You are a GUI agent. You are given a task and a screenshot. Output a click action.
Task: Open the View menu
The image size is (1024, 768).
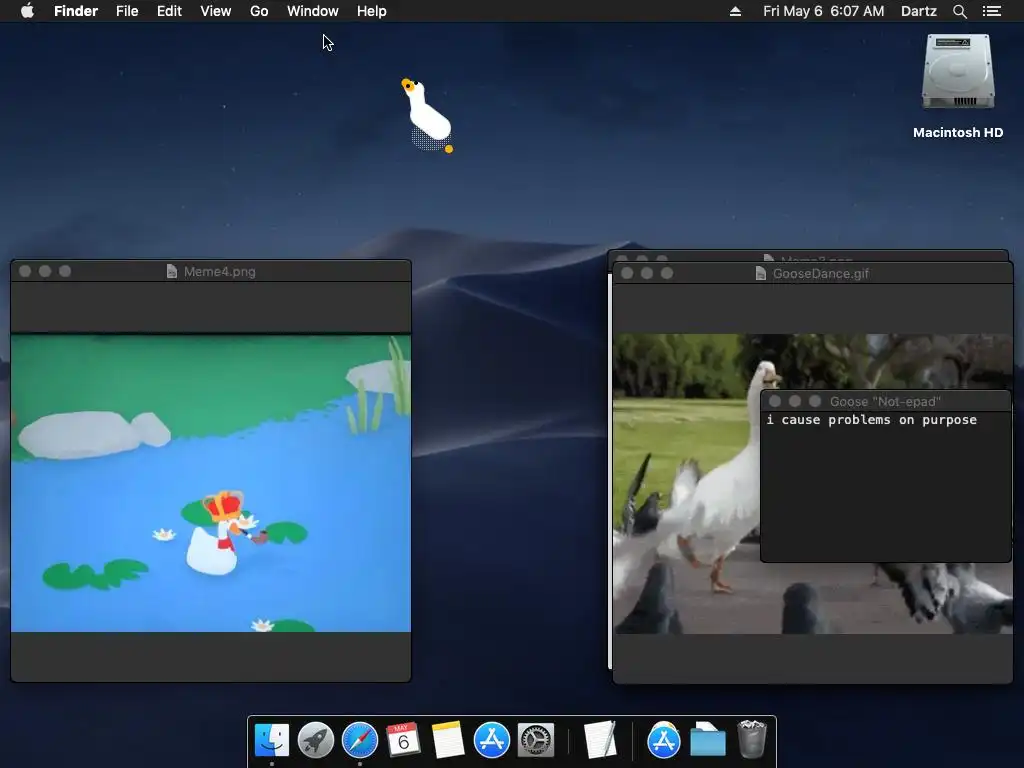point(216,11)
